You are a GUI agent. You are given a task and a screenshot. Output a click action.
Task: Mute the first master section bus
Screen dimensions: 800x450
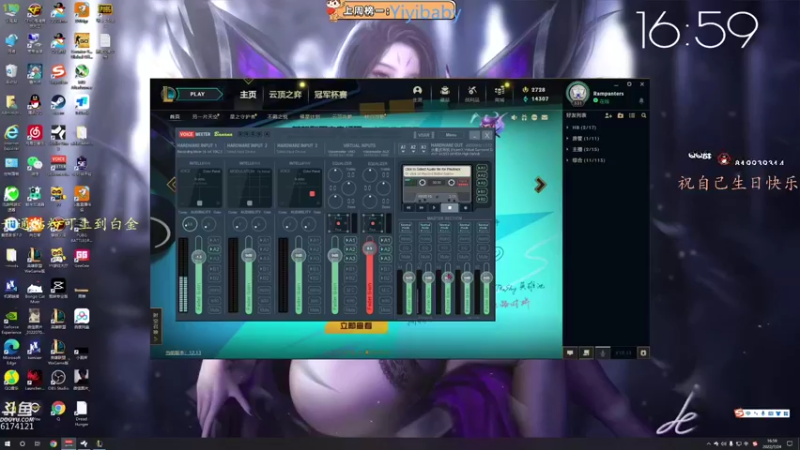(406, 257)
